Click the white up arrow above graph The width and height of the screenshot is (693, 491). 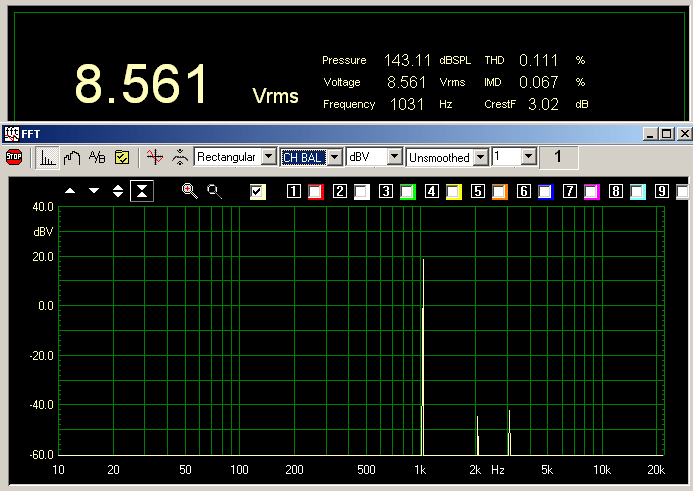(x=70, y=191)
